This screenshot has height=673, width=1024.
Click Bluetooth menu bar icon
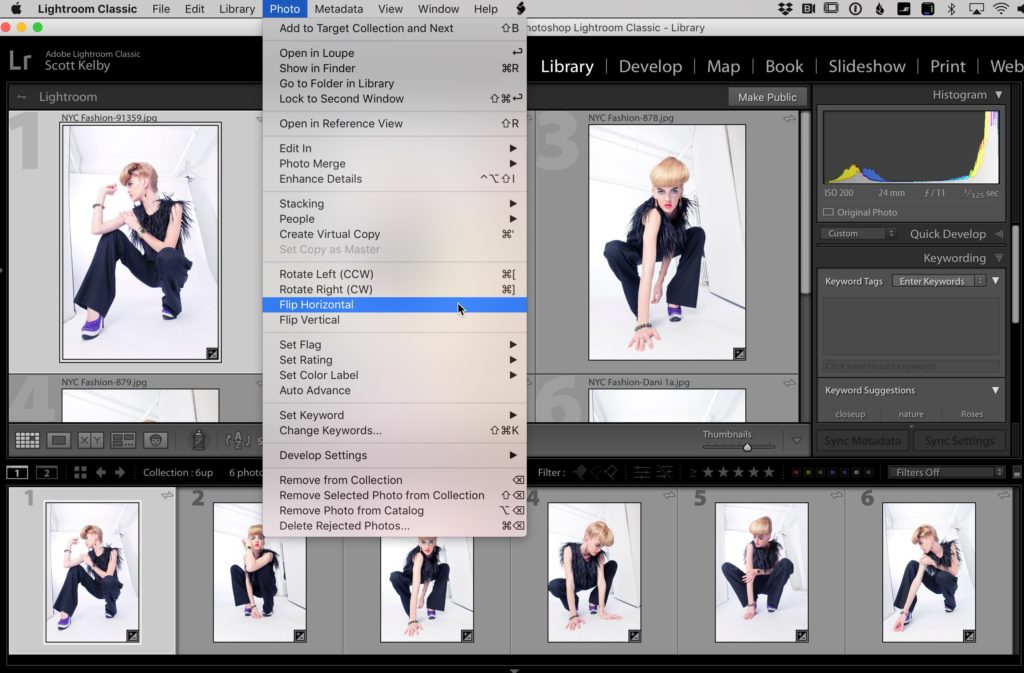(x=952, y=8)
